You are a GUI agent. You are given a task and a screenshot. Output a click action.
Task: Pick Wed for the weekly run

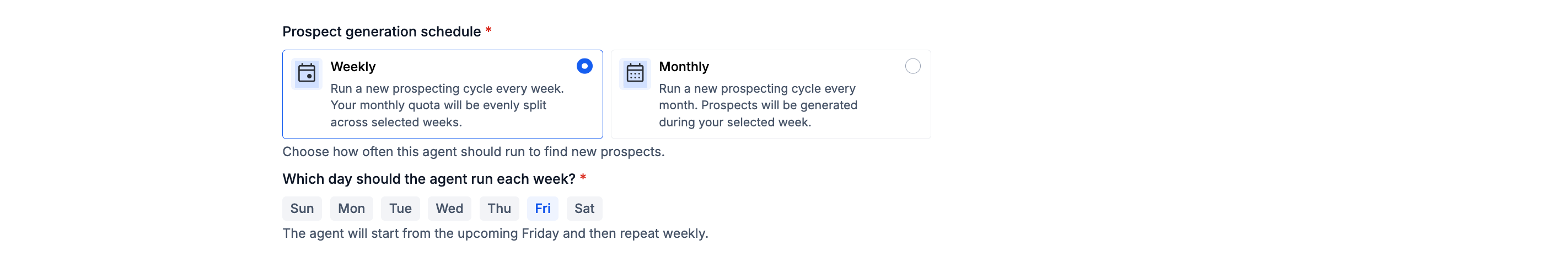(x=449, y=209)
